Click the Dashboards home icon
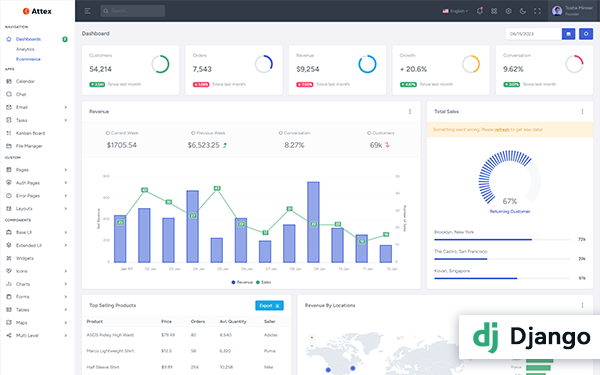The height and width of the screenshot is (375, 600). click(9, 39)
